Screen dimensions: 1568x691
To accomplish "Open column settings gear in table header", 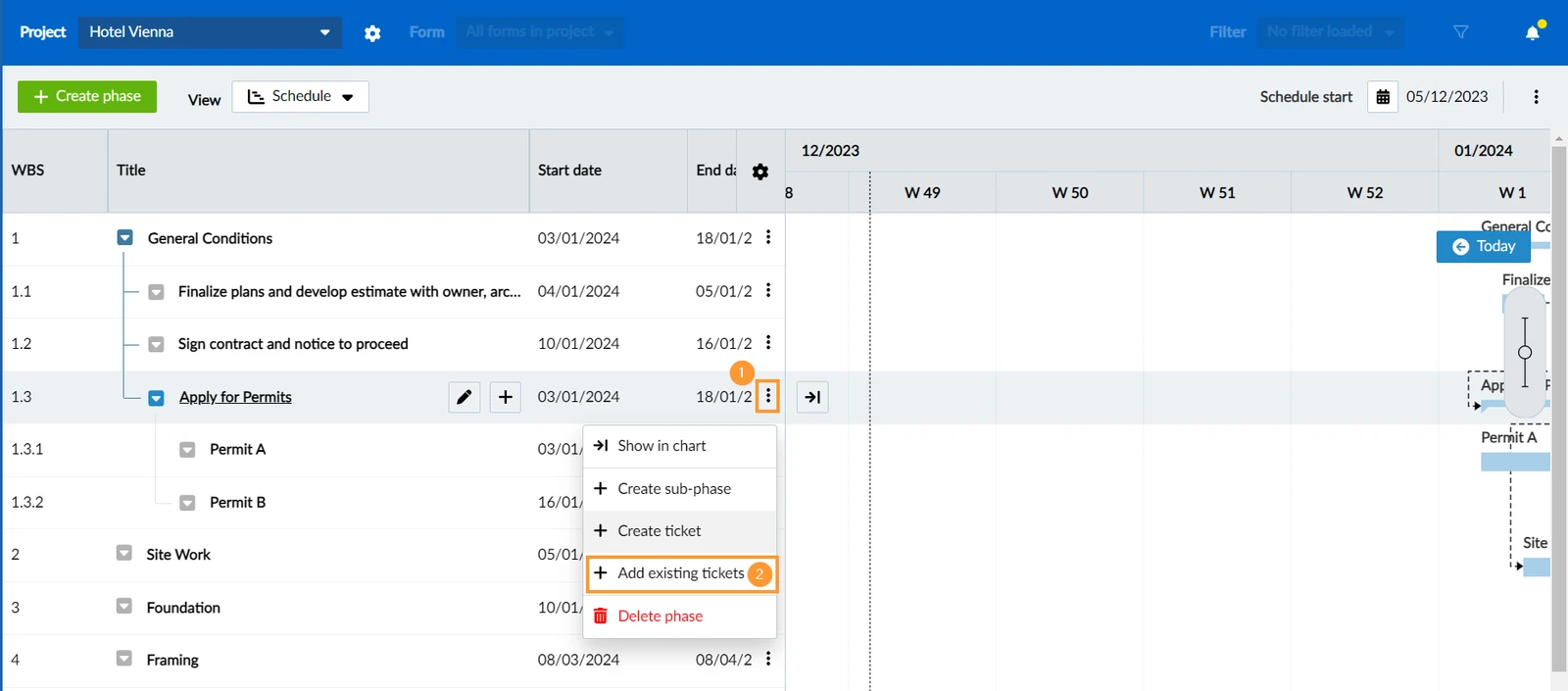I will [x=760, y=172].
